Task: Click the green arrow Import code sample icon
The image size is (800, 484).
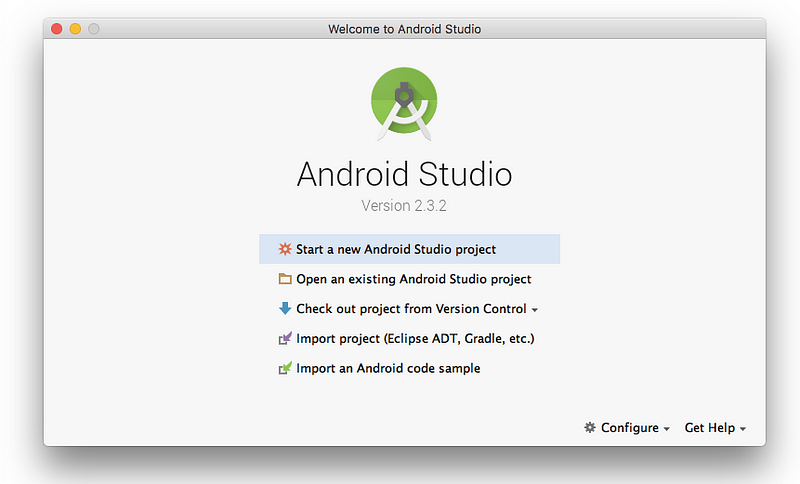Action: 285,368
